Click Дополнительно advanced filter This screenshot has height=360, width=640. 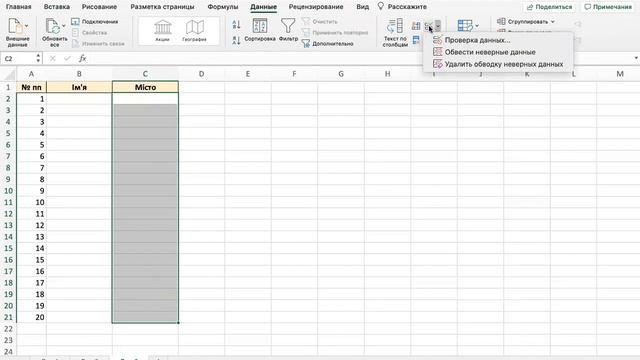point(328,44)
